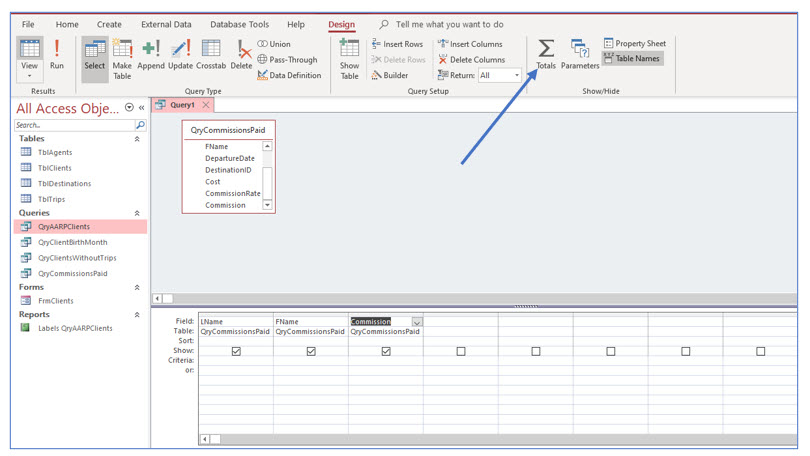
Task: Open the FrmClients form
Action: [x=55, y=301]
